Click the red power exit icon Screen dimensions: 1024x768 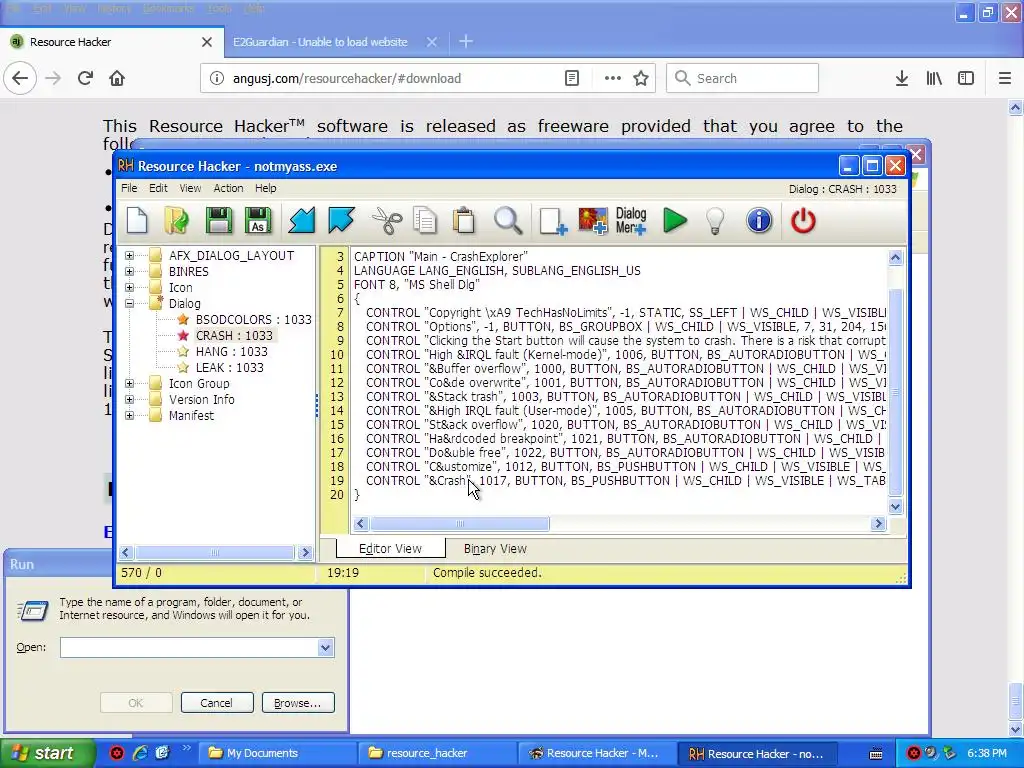[x=803, y=221]
